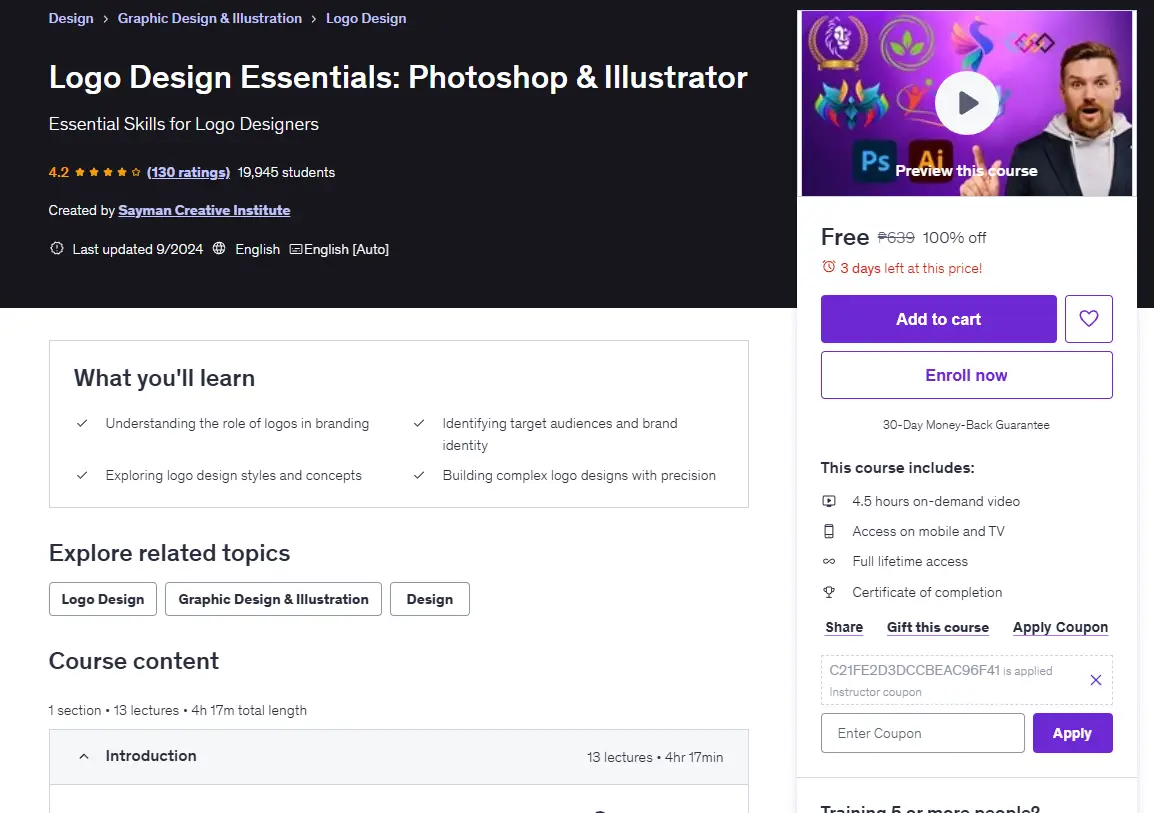View the 130 ratings link
Screen dimensions: 1154x813
click(x=188, y=172)
